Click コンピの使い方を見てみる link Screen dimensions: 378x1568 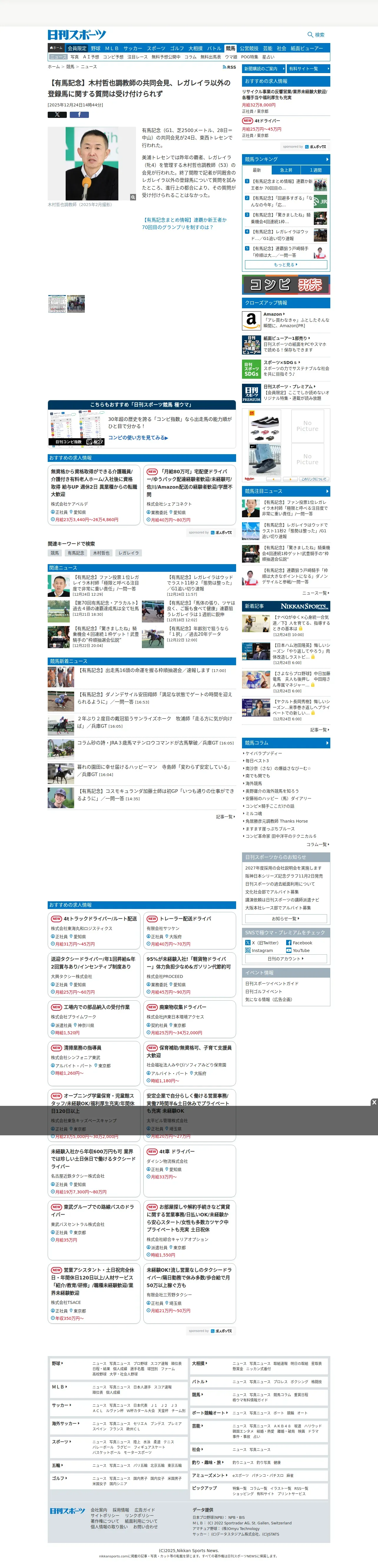click(138, 438)
